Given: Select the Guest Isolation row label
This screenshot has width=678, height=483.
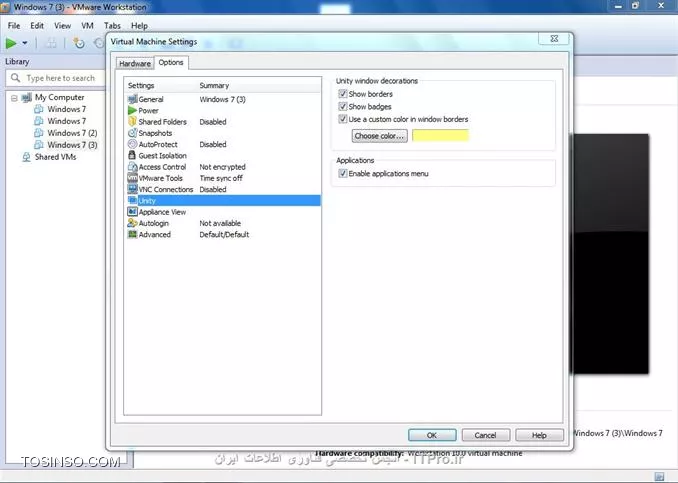Looking at the screenshot, I should (163, 155).
